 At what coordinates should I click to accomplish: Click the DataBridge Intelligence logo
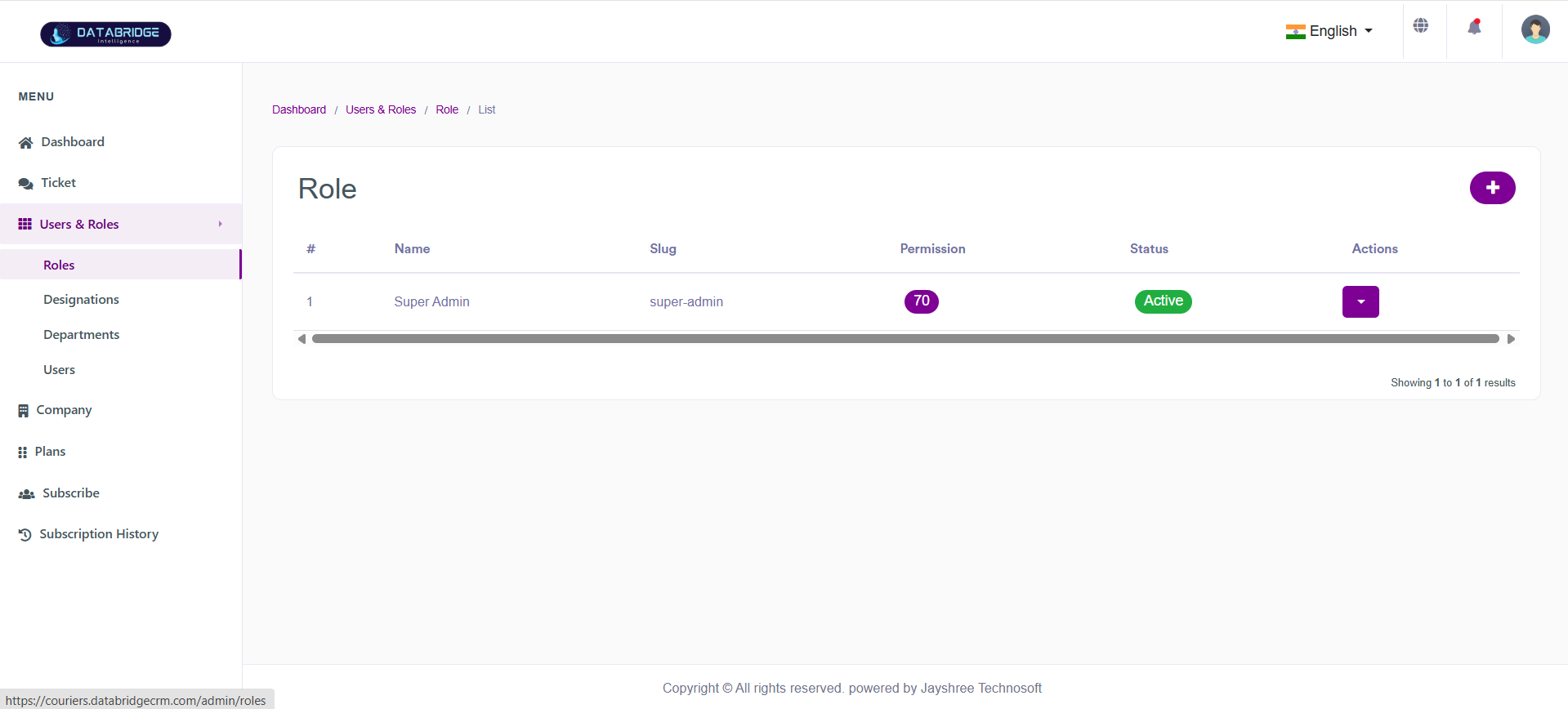105,34
